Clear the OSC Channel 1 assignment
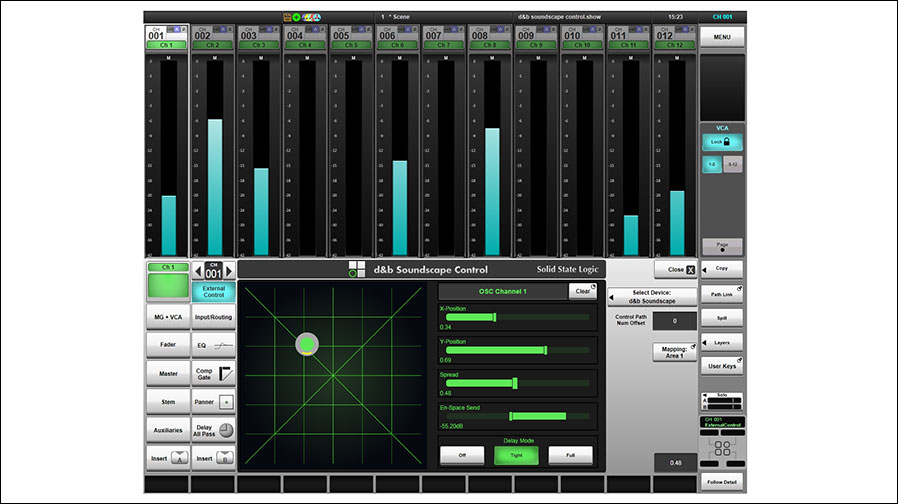Image resolution: width=898 pixels, height=504 pixels. tap(583, 291)
